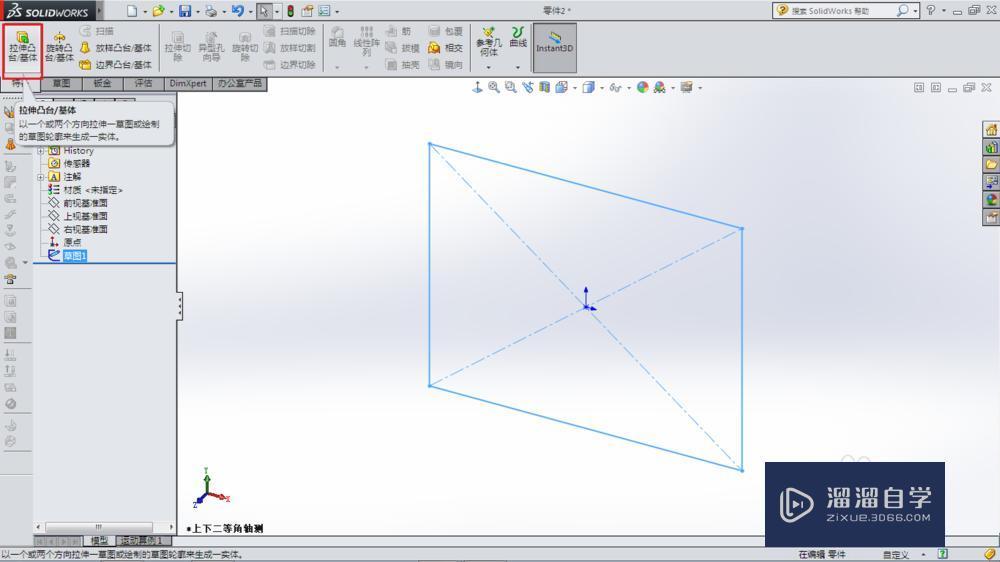Viewport: 1000px width, 562px height.
Task: Click the New document icon
Action: pyautogui.click(x=132, y=11)
